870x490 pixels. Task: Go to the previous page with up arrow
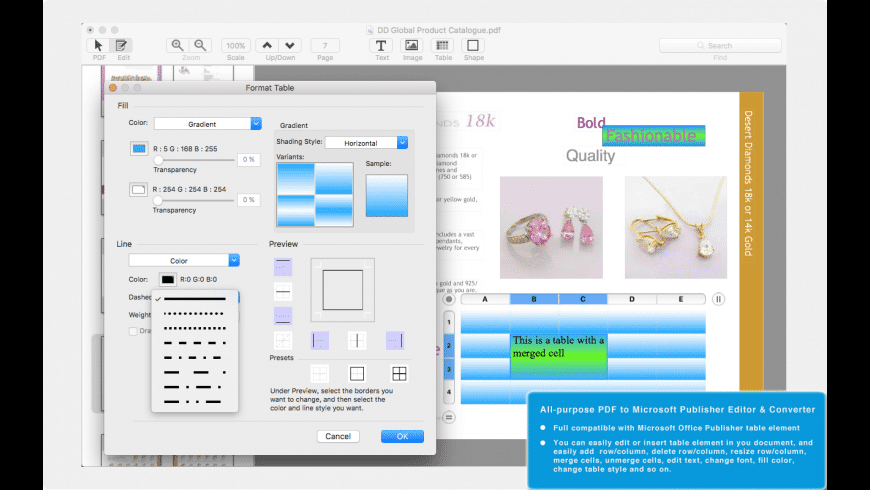click(x=266, y=45)
